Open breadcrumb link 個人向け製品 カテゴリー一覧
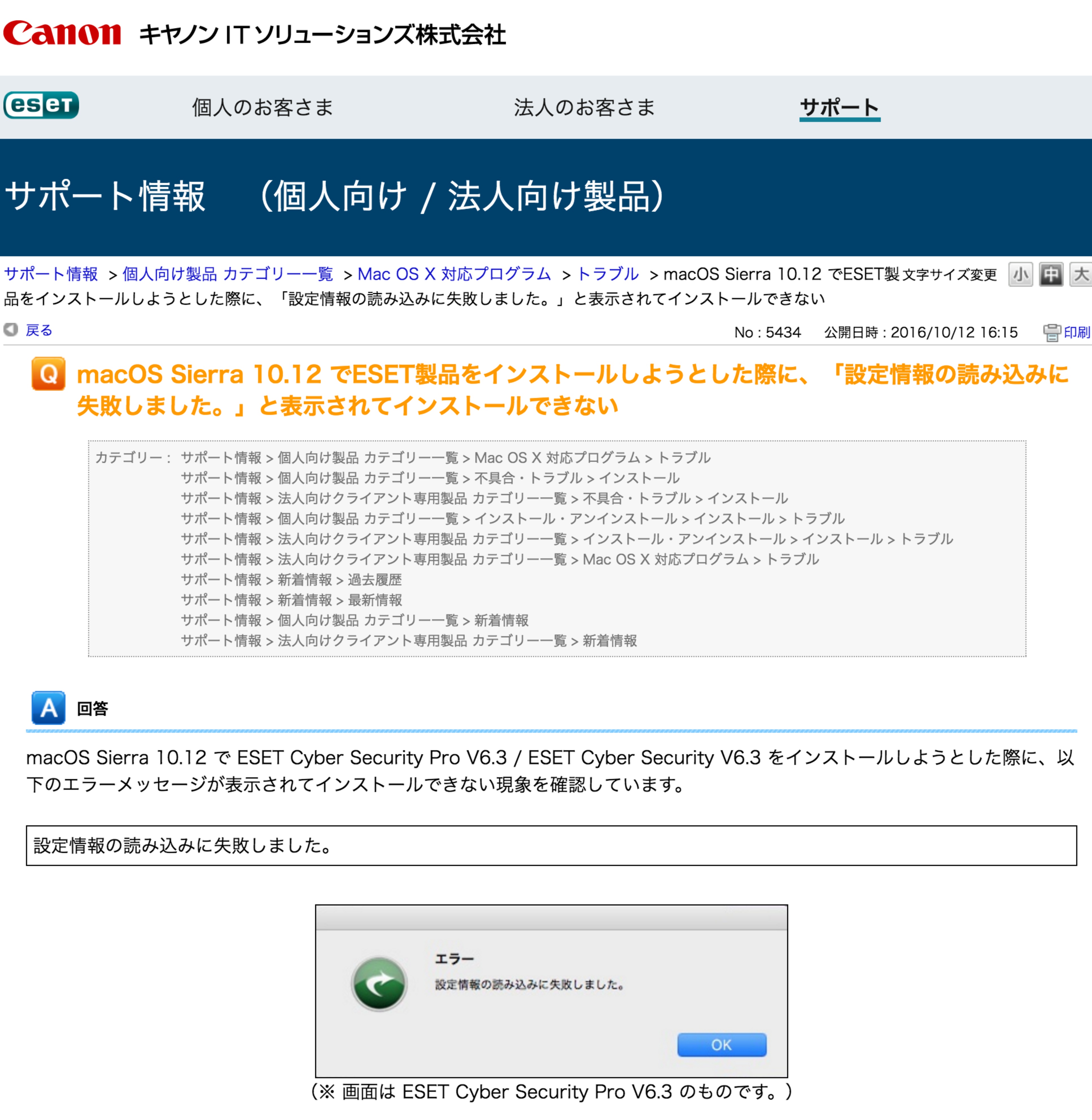The width and height of the screenshot is (1092, 1120). tap(228, 274)
